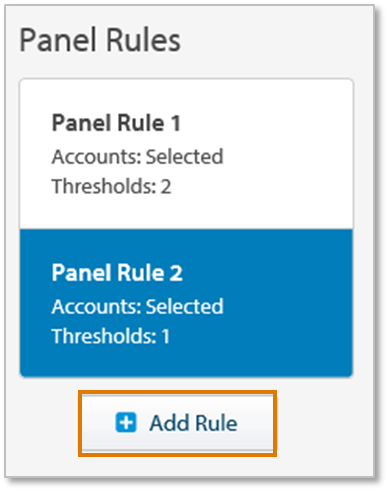The height and width of the screenshot is (491, 388).
Task: Choose the rule with two thresholds
Action: click(x=186, y=154)
